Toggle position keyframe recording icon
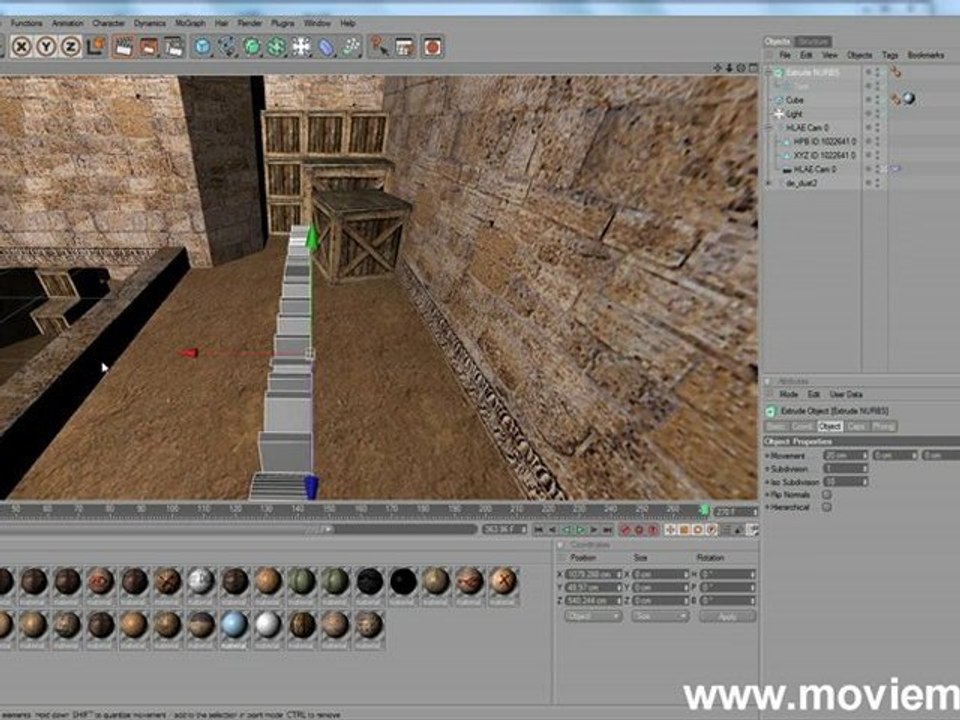The width and height of the screenshot is (960, 720). (x=671, y=530)
